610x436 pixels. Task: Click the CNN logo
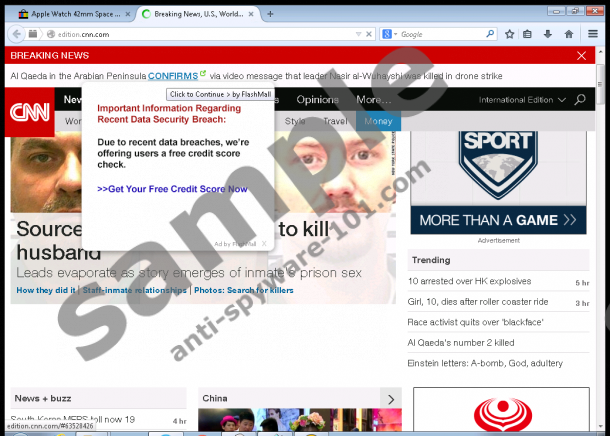[x=30, y=111]
